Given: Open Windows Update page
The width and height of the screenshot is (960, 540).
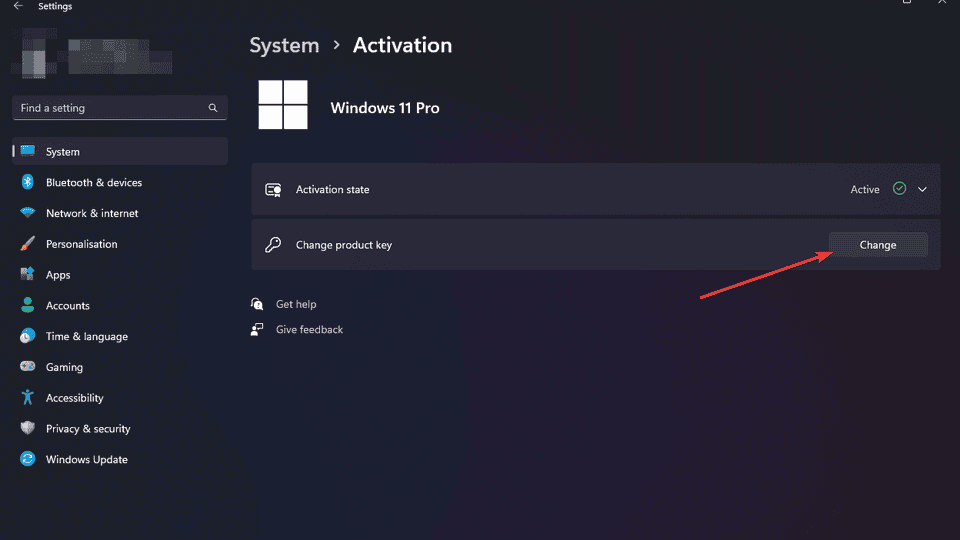Looking at the screenshot, I should point(120,459).
